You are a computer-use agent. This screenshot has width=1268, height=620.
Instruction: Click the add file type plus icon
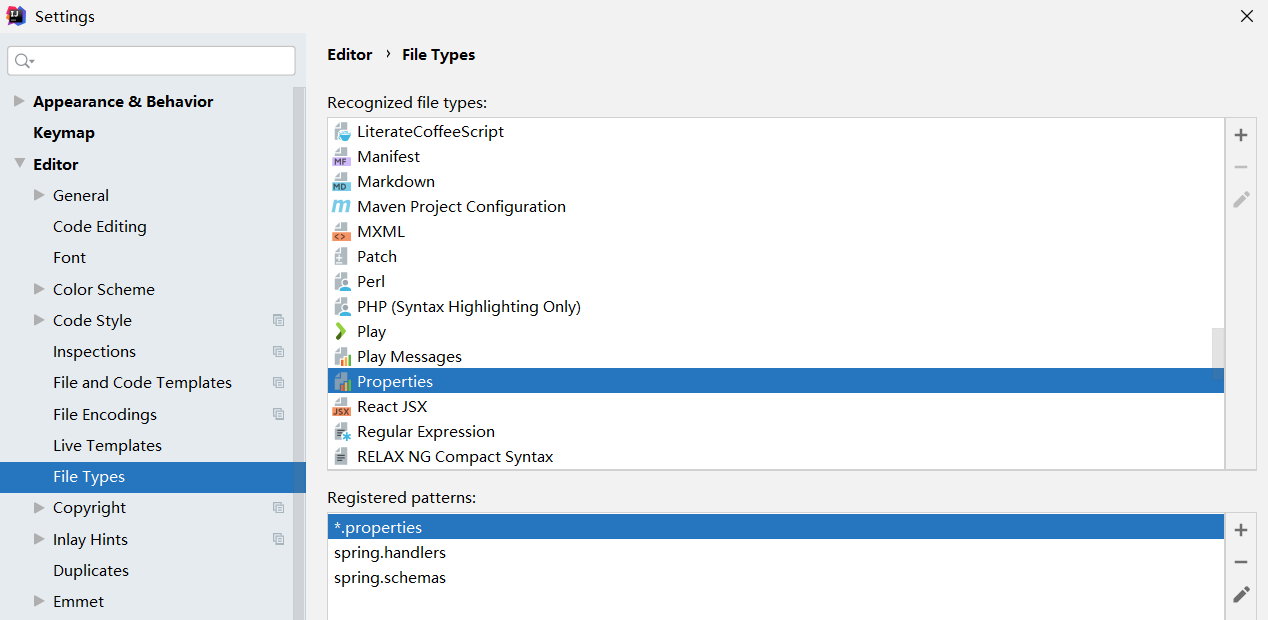tap(1241, 135)
